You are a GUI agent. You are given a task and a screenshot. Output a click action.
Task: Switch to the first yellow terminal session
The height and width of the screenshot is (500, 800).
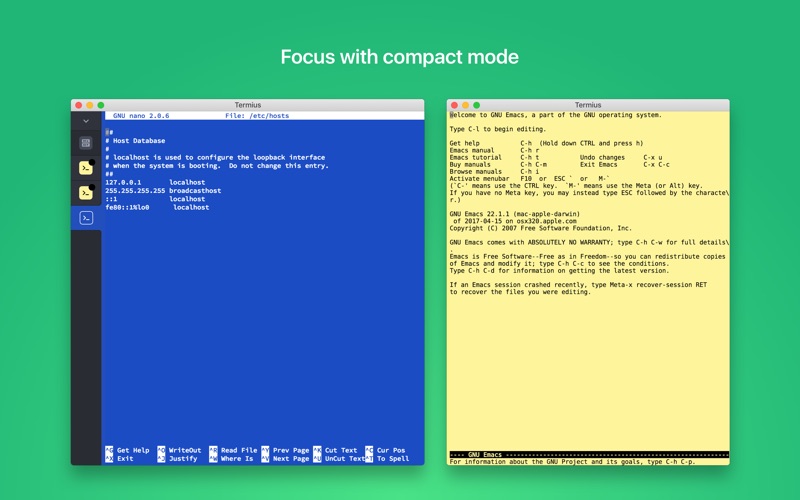coord(86,168)
